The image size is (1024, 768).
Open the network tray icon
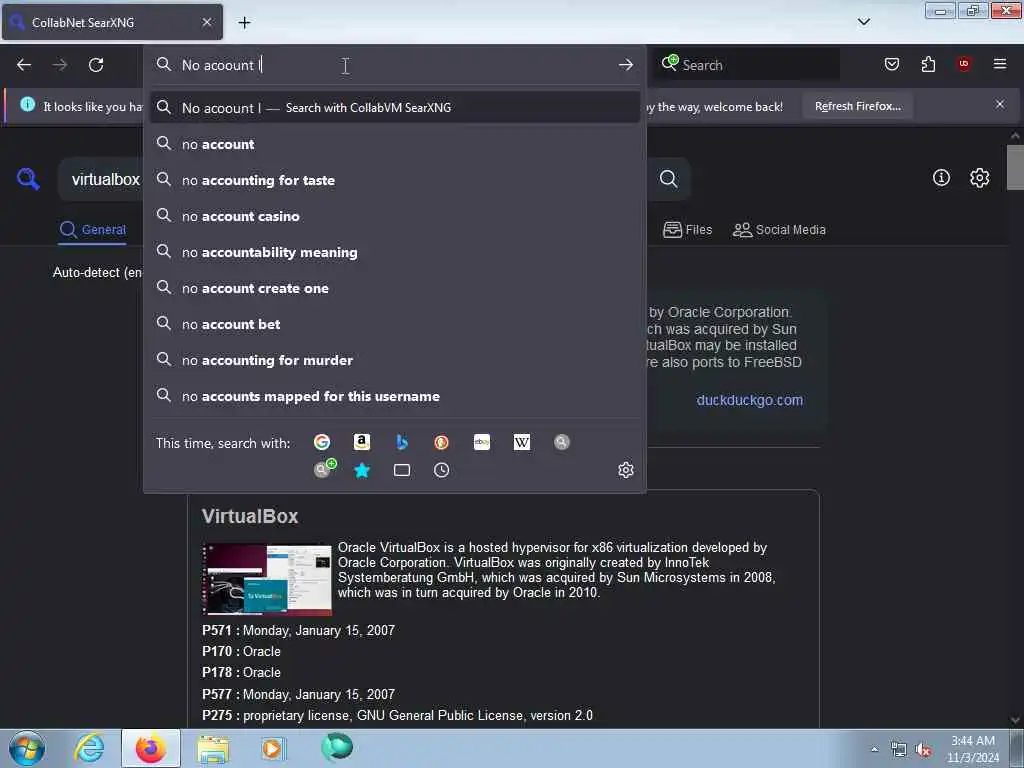pos(899,750)
